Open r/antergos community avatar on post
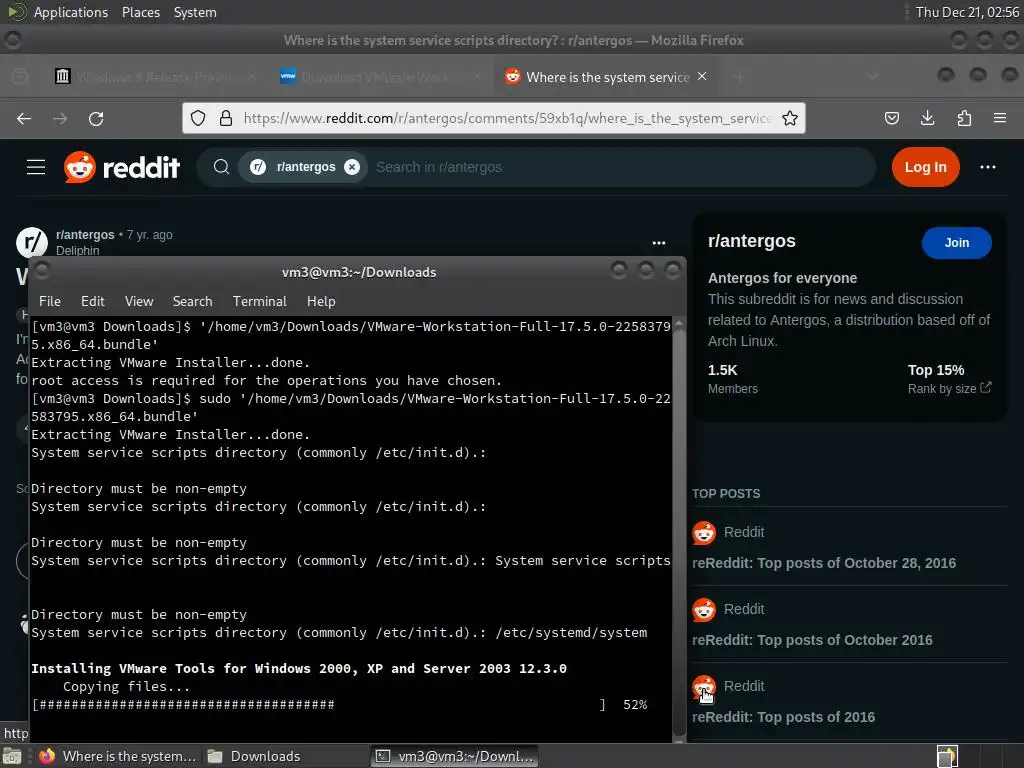 (31, 242)
